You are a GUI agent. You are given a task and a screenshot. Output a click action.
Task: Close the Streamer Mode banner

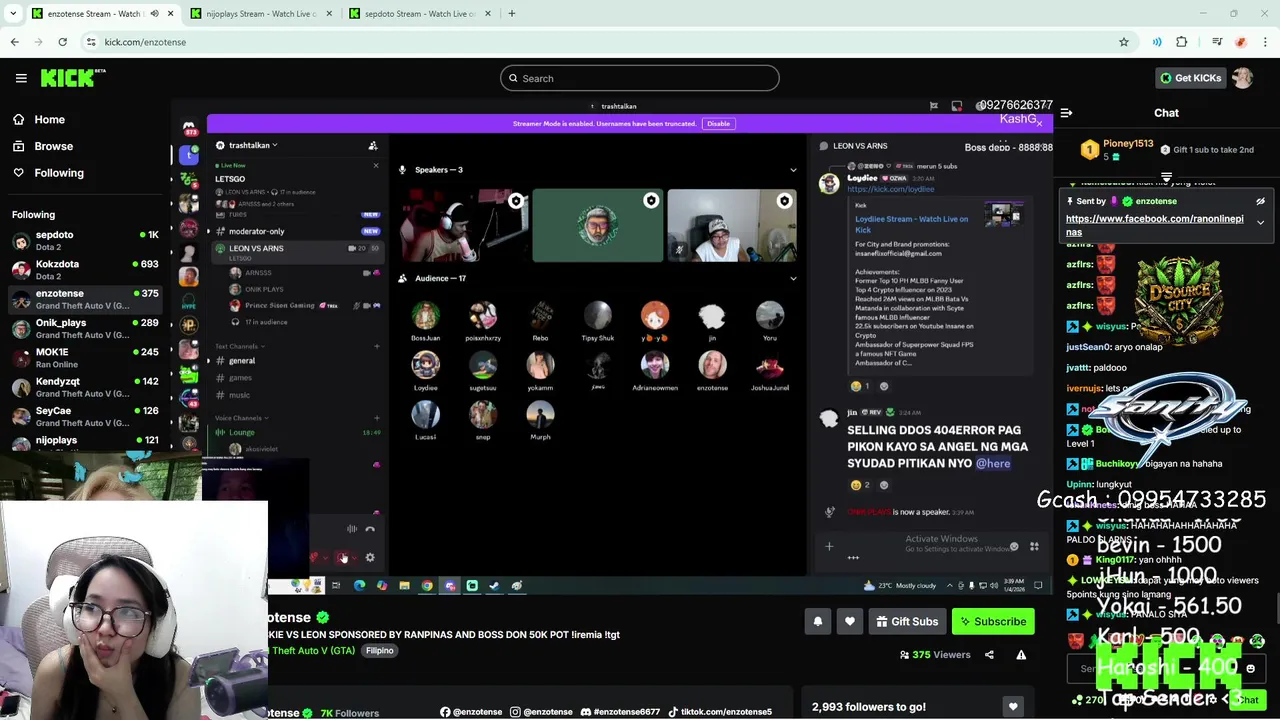(1039, 124)
